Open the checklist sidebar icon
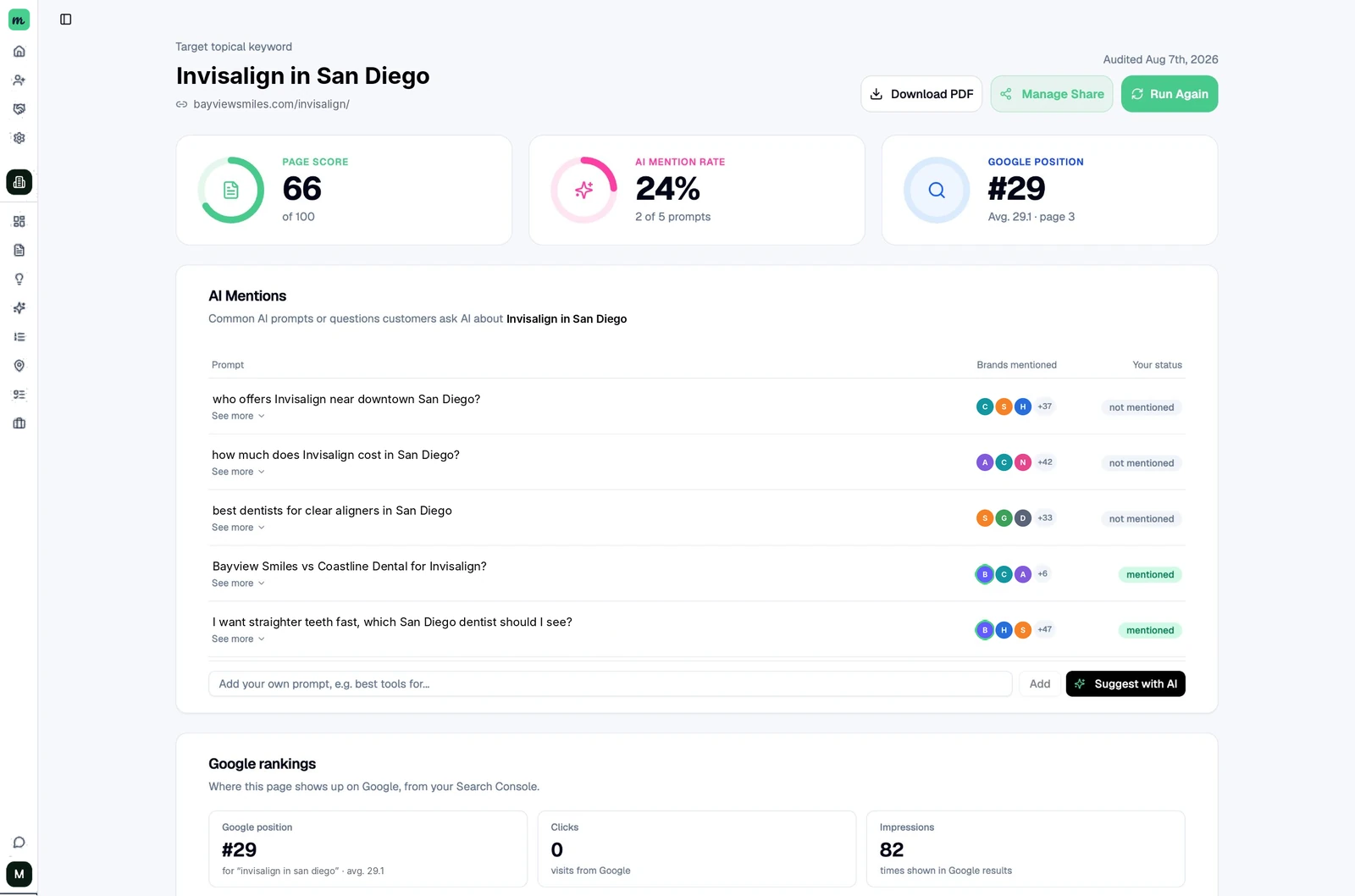 click(19, 395)
